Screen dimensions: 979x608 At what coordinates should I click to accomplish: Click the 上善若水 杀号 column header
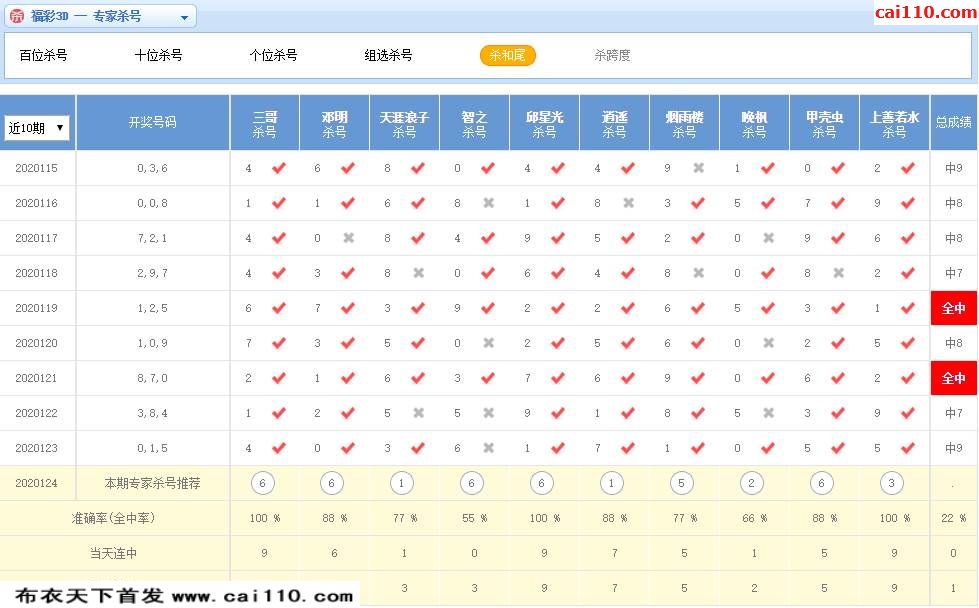coord(894,124)
